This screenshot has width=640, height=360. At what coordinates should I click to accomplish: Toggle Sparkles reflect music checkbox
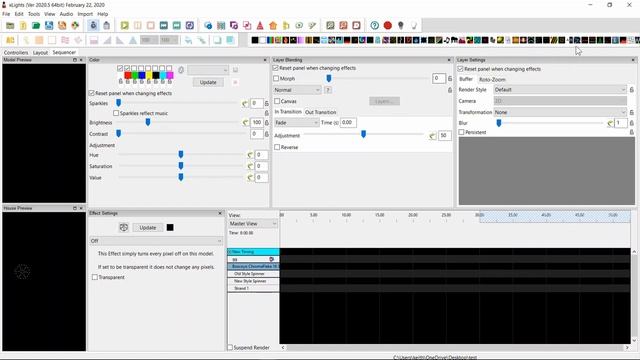pos(116,113)
